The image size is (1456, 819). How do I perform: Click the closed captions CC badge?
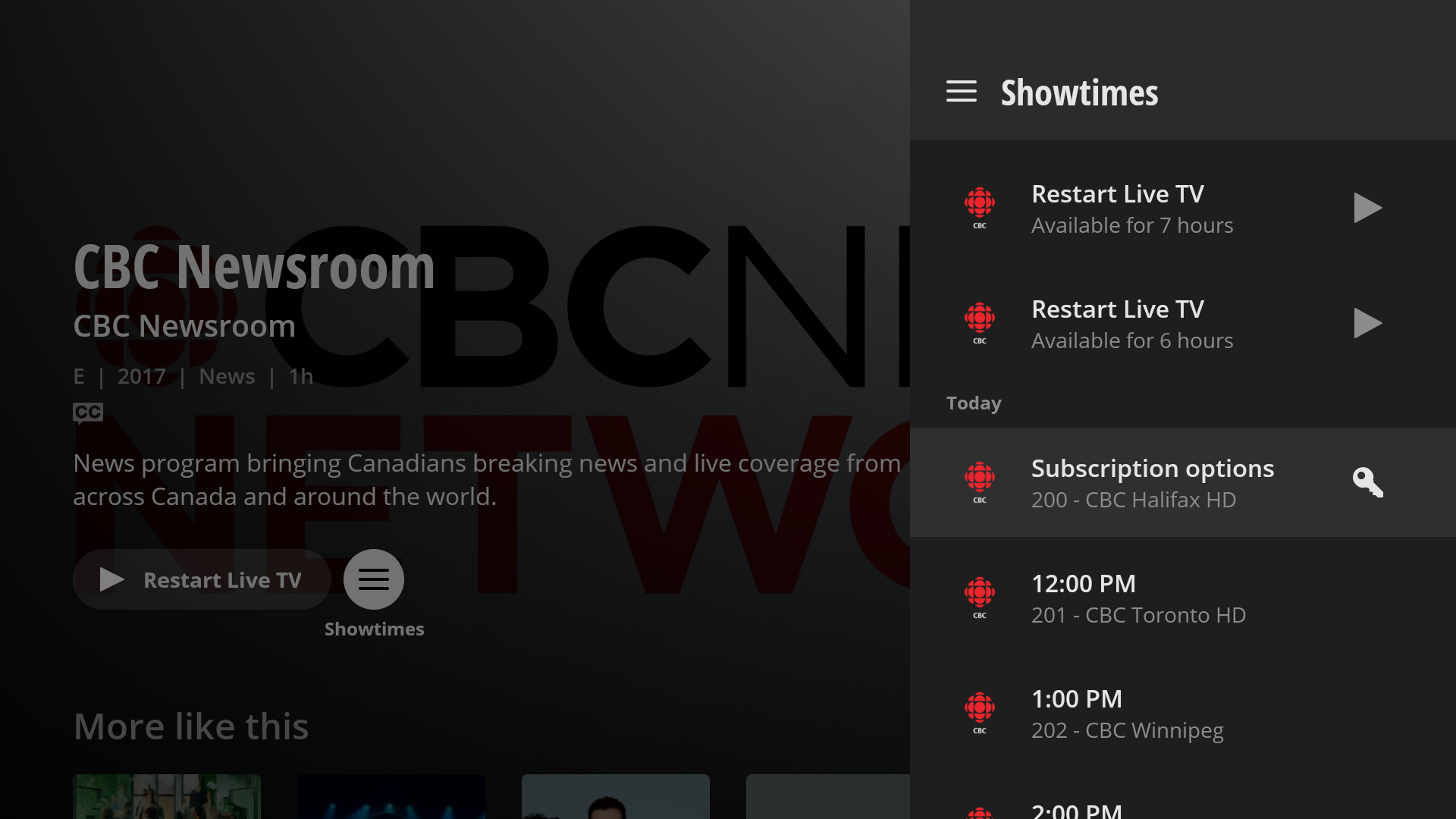point(87,413)
